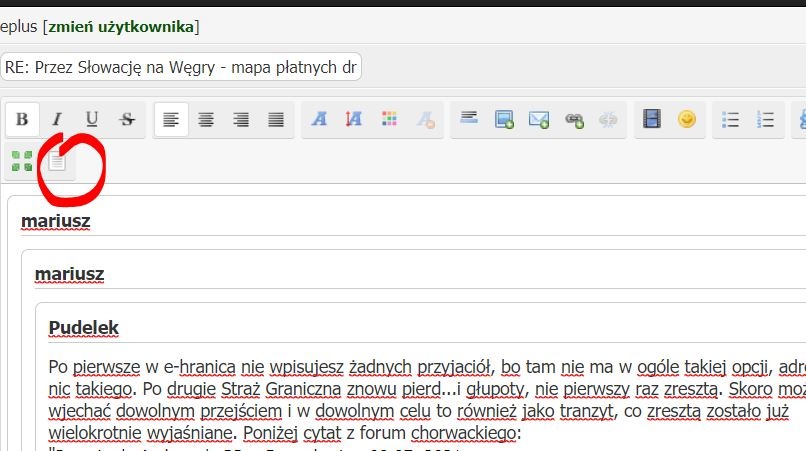This screenshot has height=451, width=806.
Task: Insert a numbered list
Action: 765,119
